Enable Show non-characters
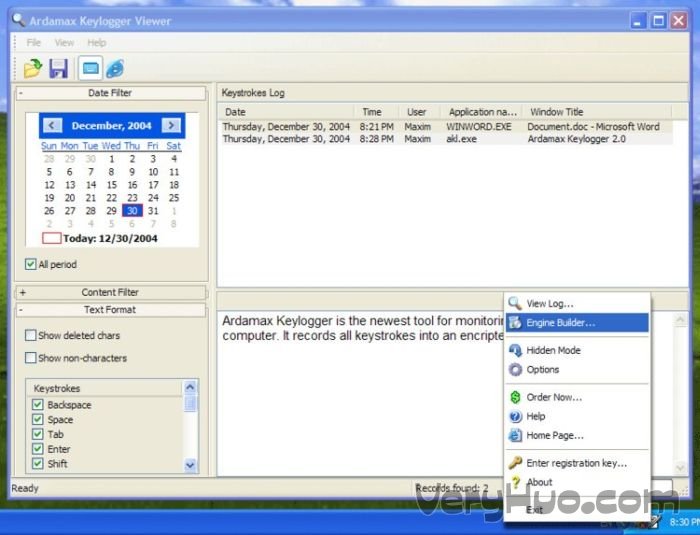 click(30, 358)
